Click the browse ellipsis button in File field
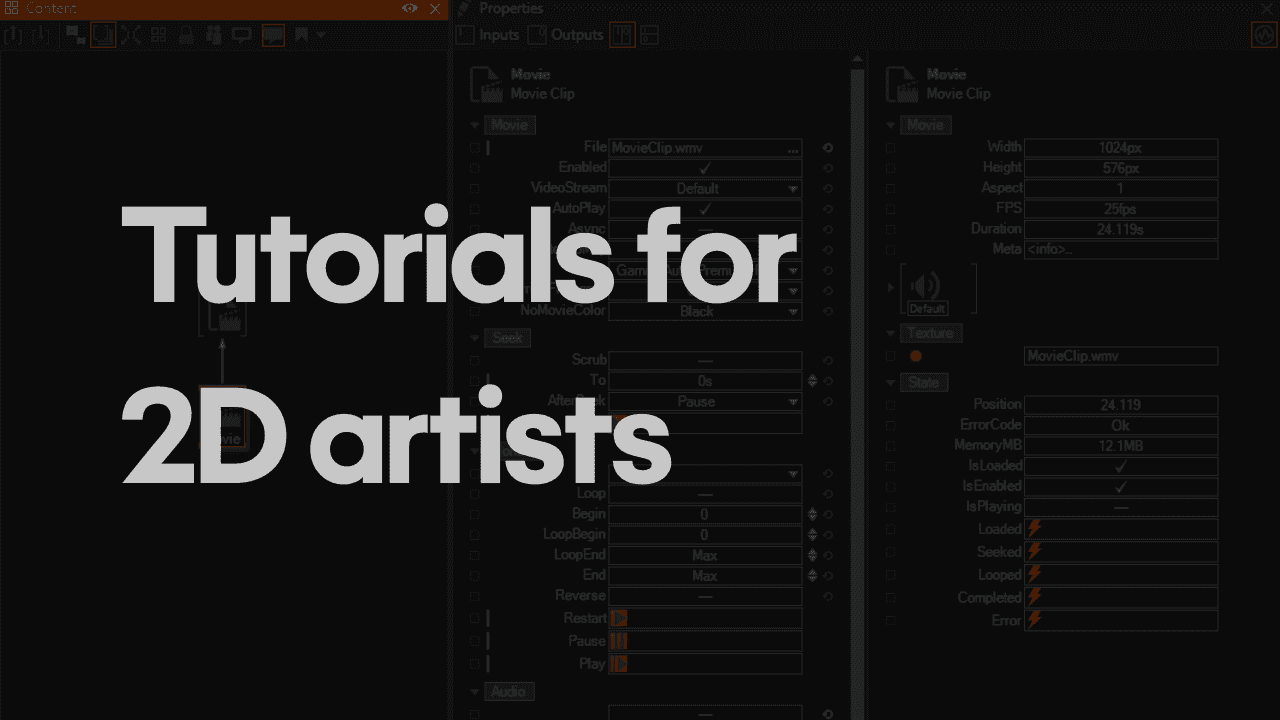1280x720 pixels. [x=793, y=148]
